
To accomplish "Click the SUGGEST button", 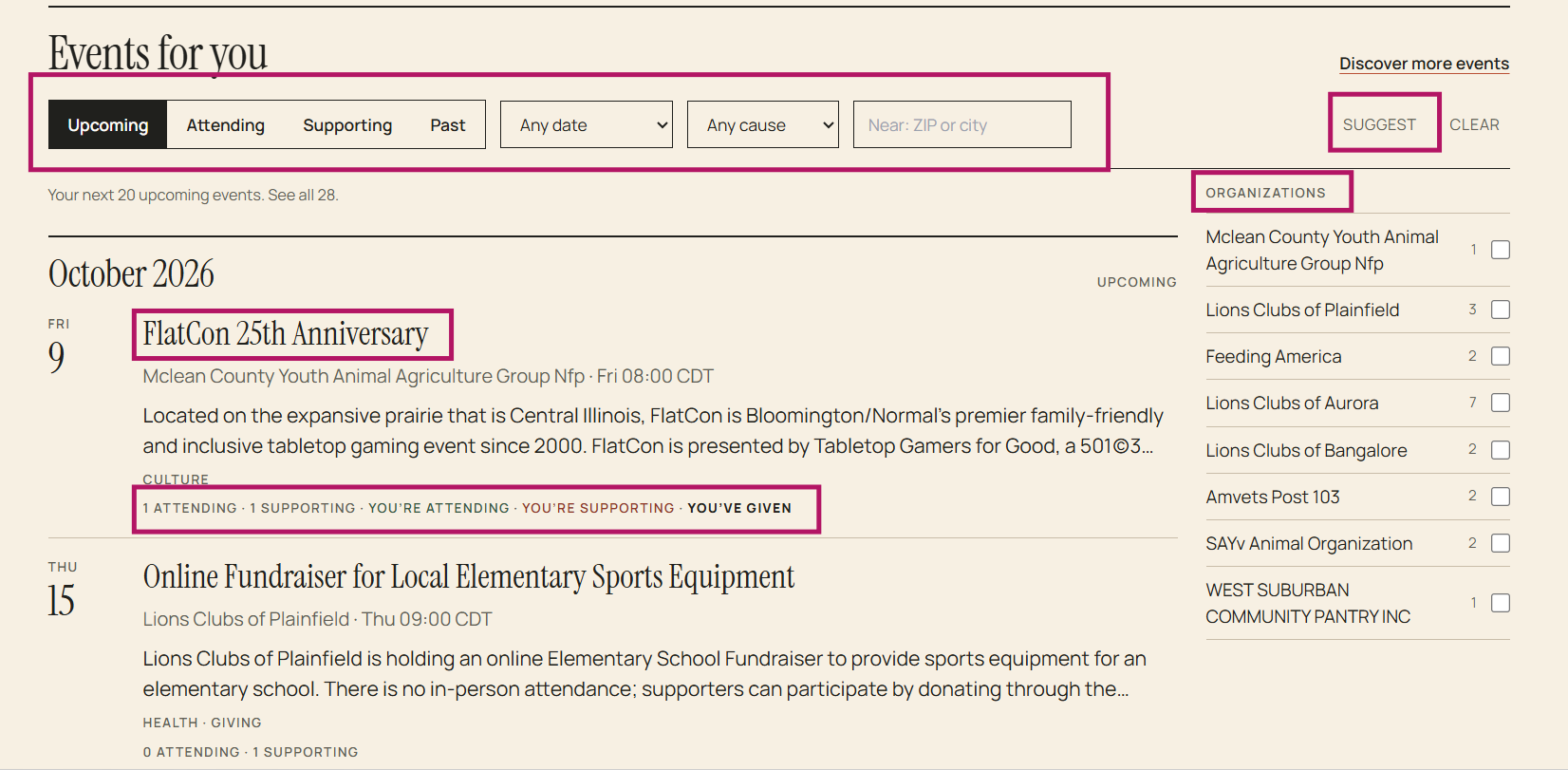I will pos(1379,124).
